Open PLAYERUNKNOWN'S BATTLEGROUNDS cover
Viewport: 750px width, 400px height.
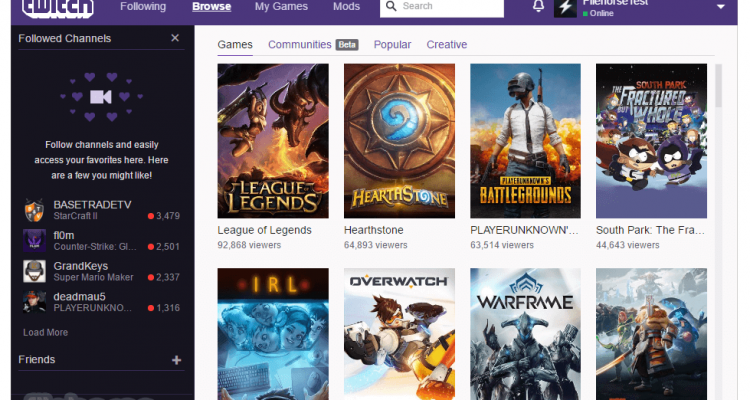(x=525, y=141)
